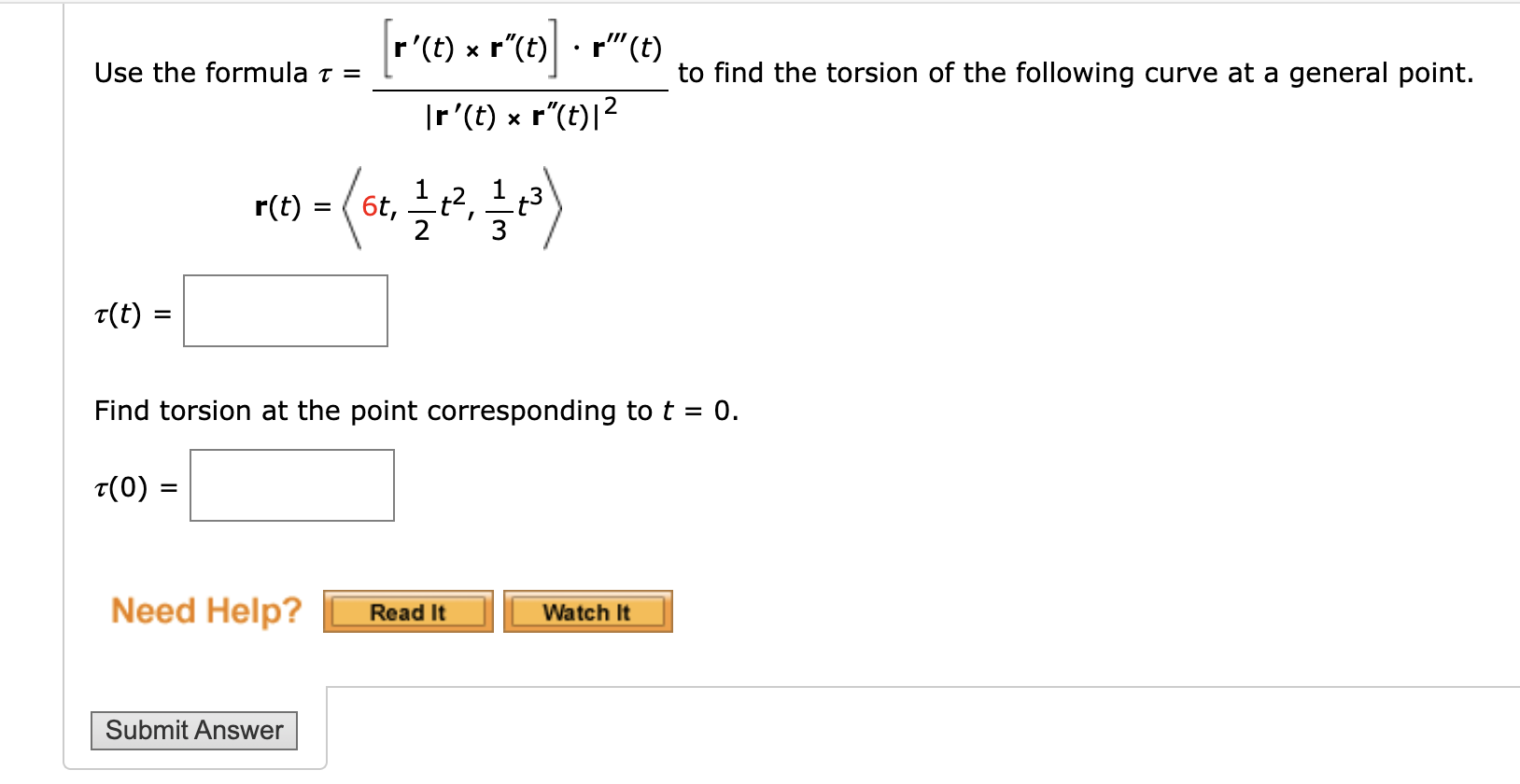Viewport: 1520px width, 784px height.
Task: Click the τ(0) equals label
Action: (134, 485)
